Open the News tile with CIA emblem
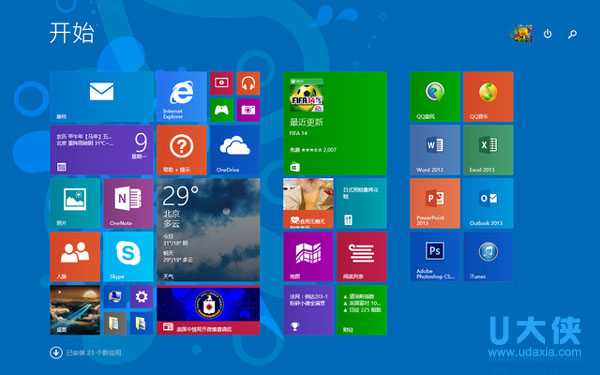 point(209,310)
